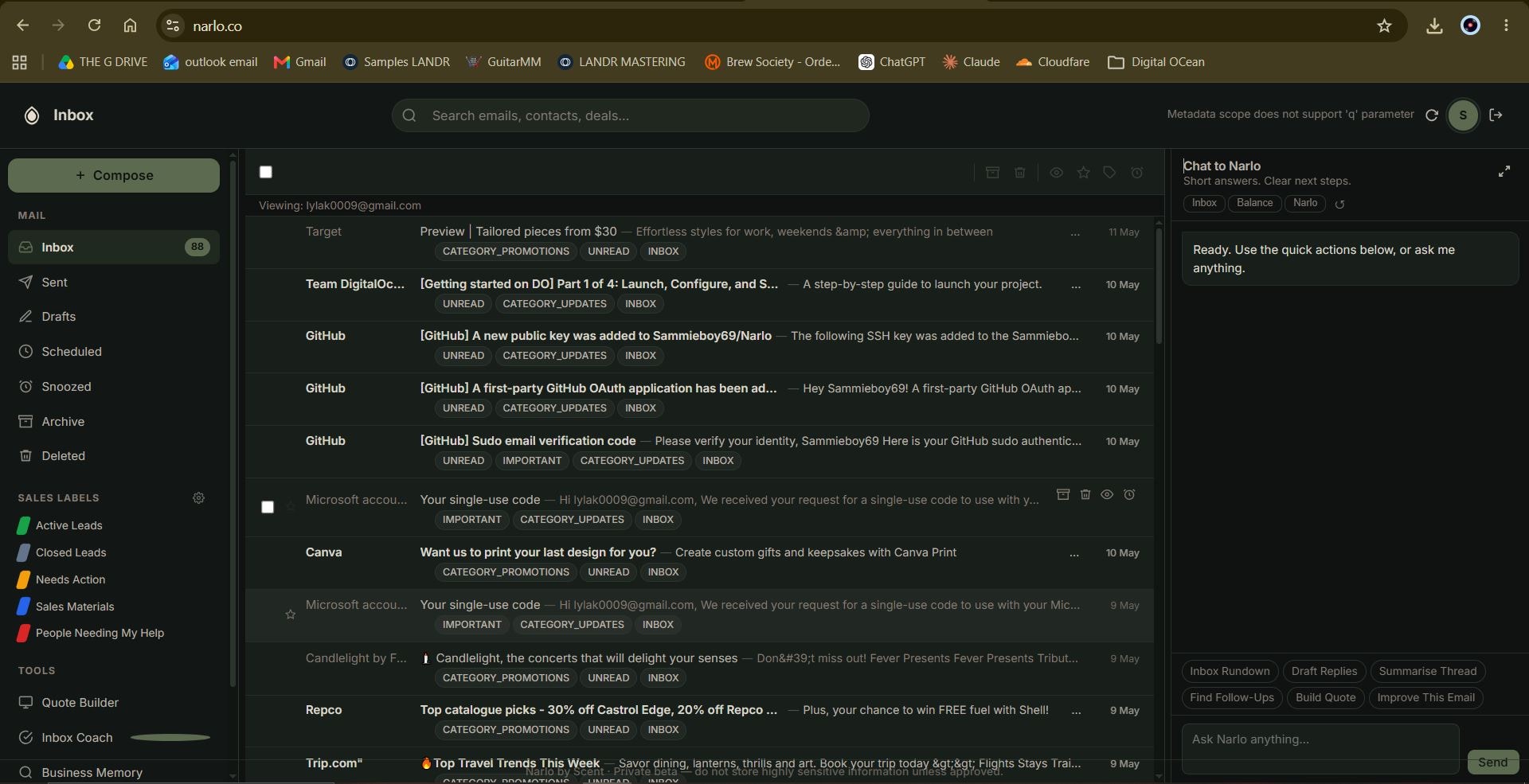
Task: Bookmark this page with the star icon
Action: tap(1384, 25)
